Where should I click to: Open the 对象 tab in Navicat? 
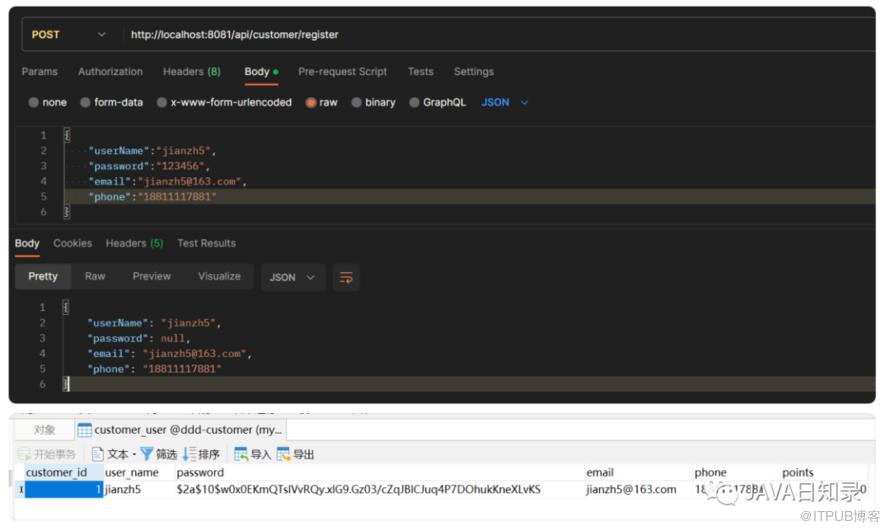45,430
